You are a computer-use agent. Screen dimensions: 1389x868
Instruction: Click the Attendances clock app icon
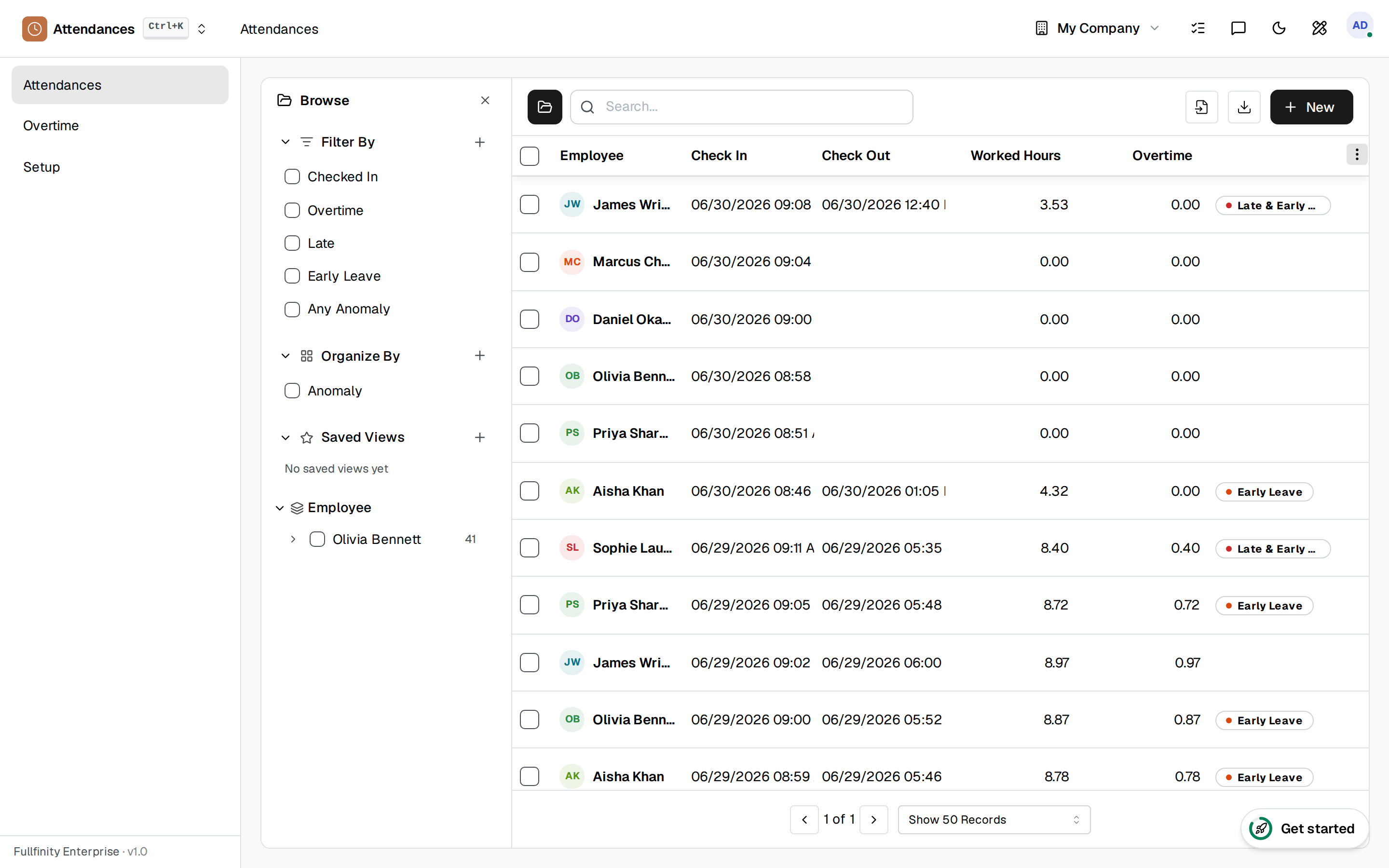pos(34,29)
